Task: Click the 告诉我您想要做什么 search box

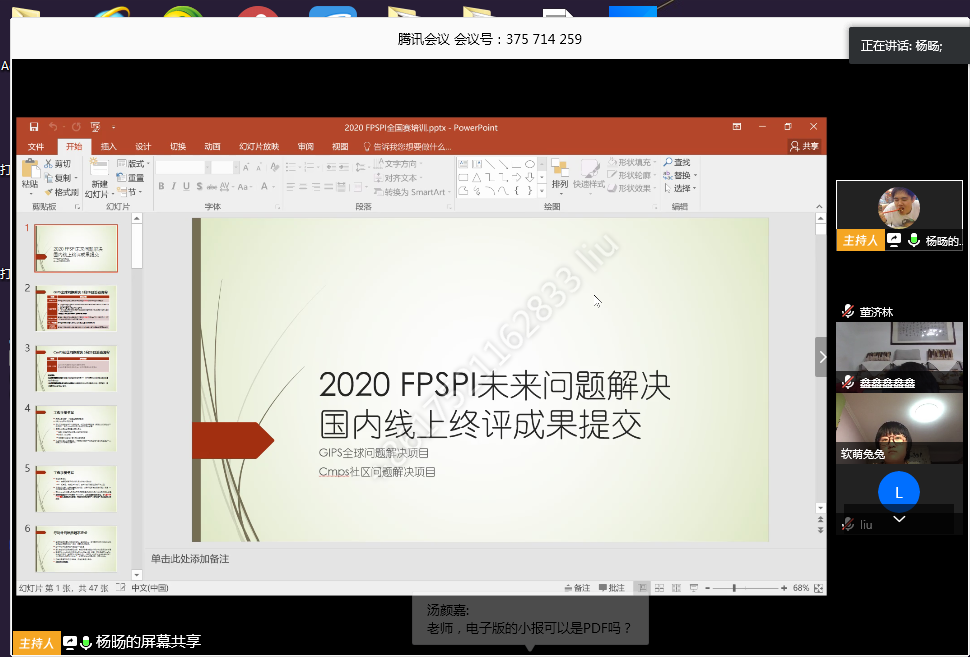Action: pyautogui.click(x=408, y=147)
